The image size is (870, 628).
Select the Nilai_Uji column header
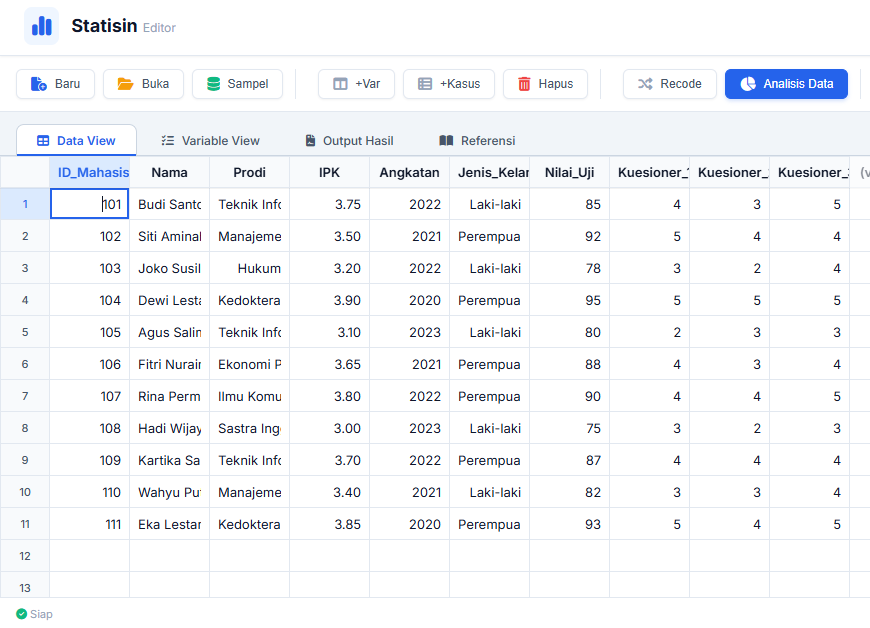click(569, 173)
